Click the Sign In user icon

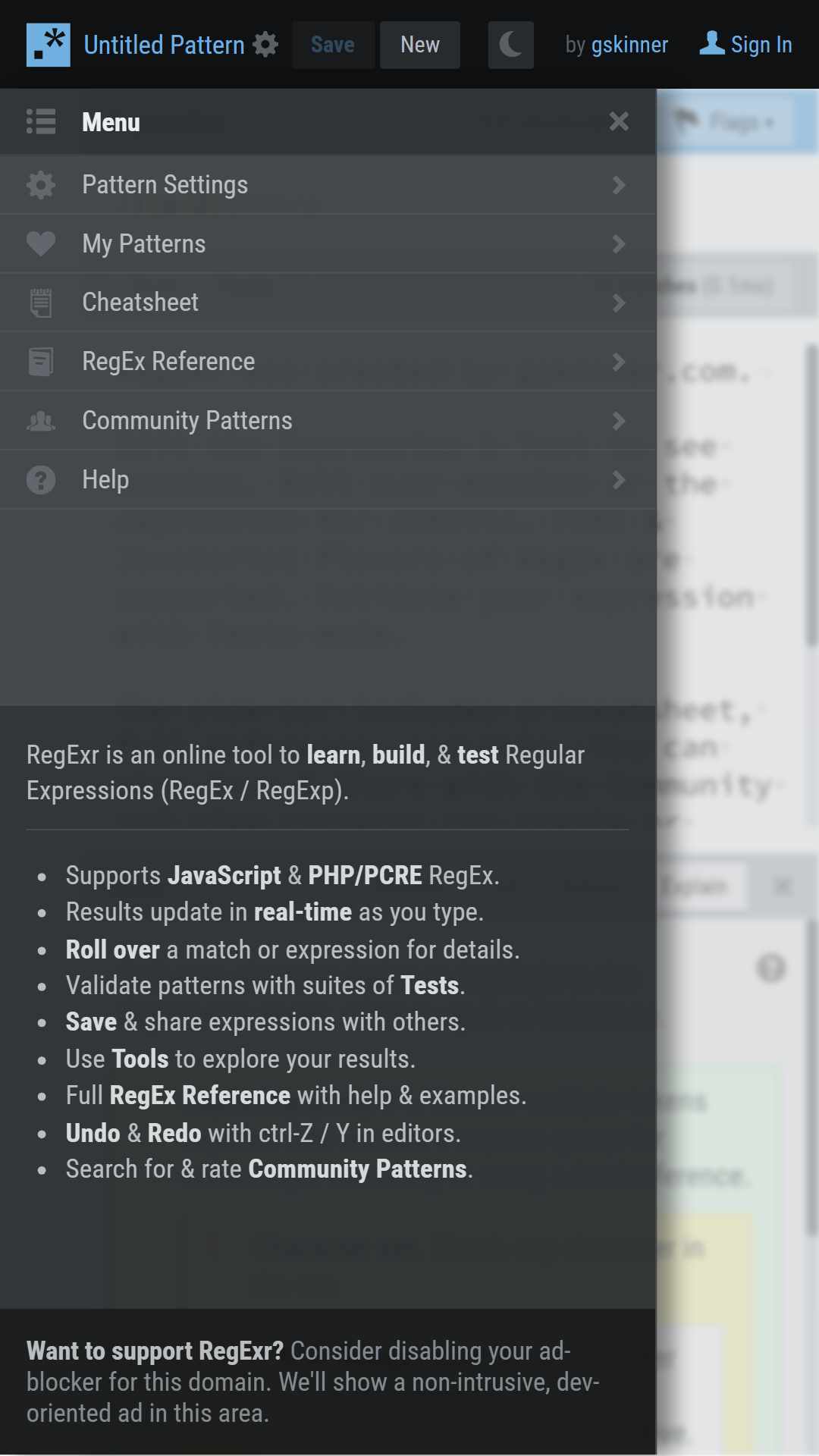point(712,43)
